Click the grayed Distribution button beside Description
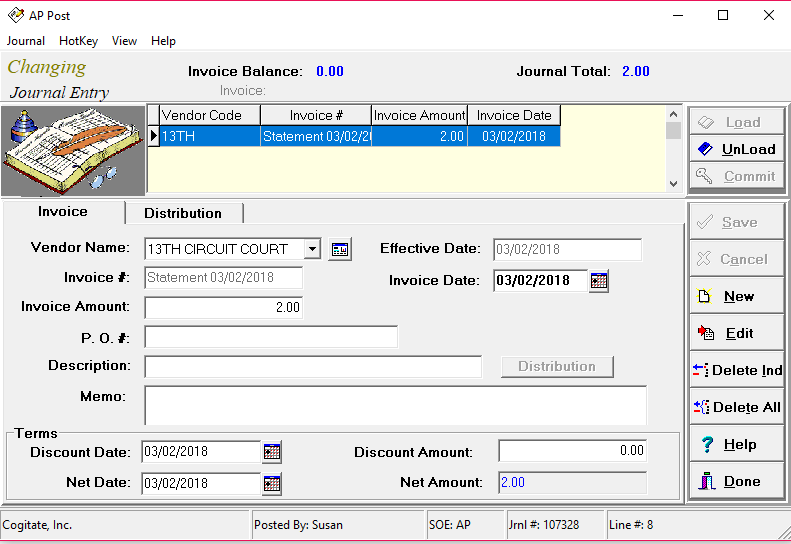Screen dimensions: 791x544 tap(557, 366)
